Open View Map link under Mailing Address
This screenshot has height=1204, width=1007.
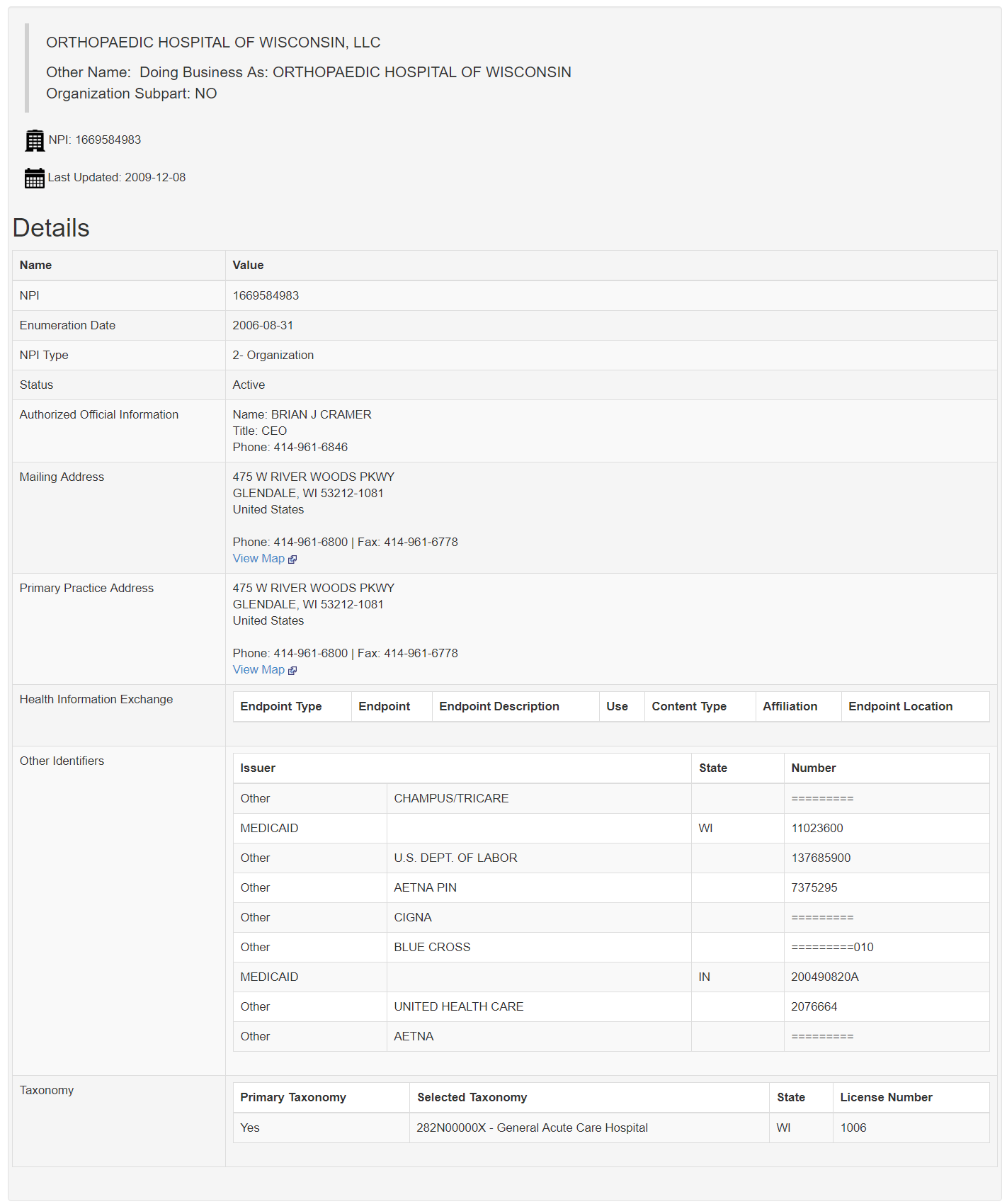coord(258,559)
